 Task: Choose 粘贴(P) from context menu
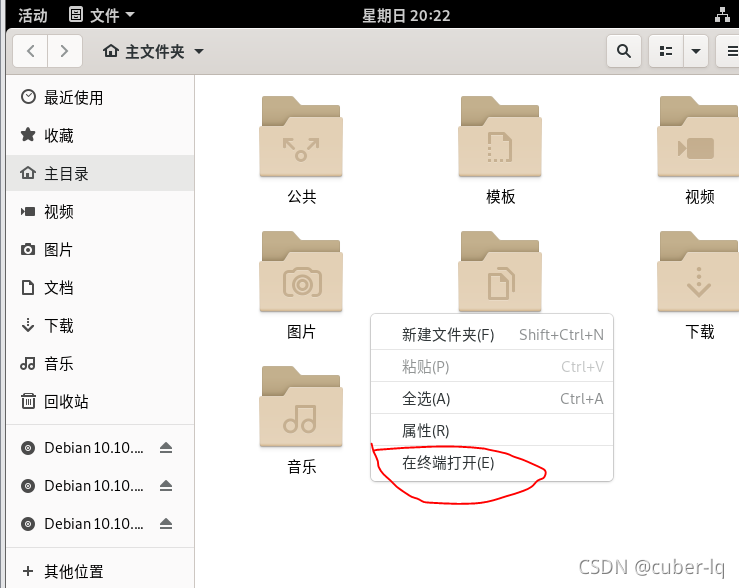pos(492,366)
